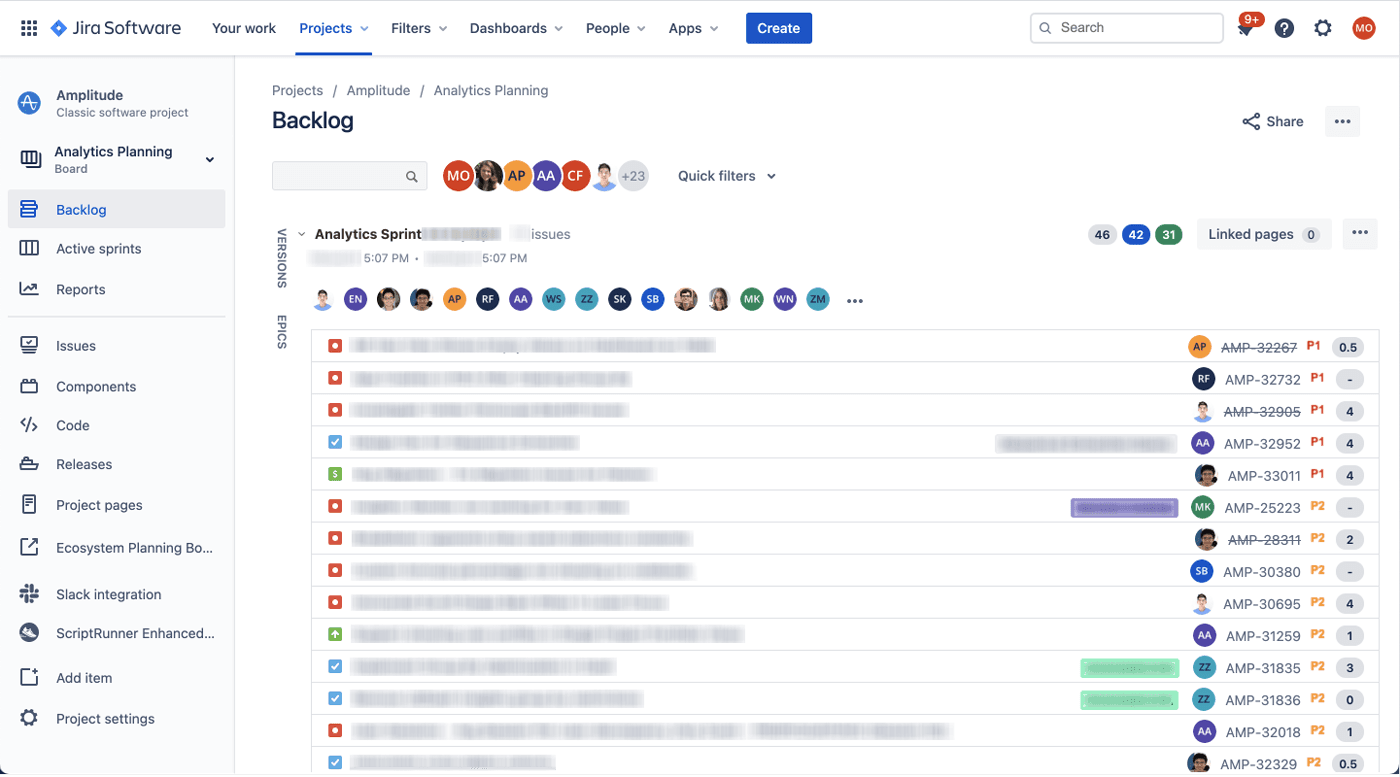Screen dimensions: 1400x777
Task: Click the help question mark icon
Action: [x=1284, y=28]
